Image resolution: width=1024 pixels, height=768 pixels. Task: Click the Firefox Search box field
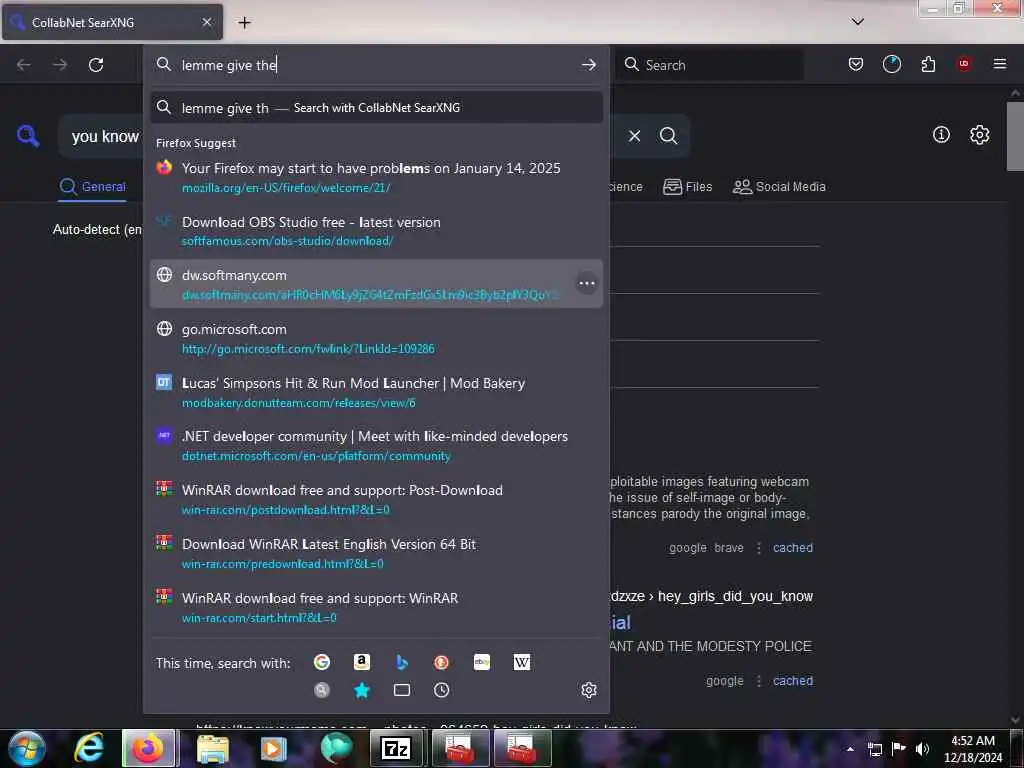(711, 65)
